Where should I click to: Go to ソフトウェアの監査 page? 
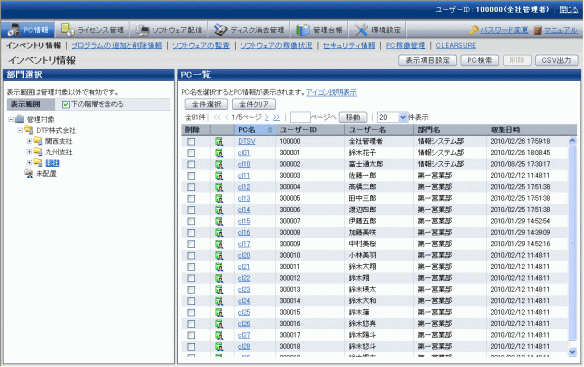[201, 45]
